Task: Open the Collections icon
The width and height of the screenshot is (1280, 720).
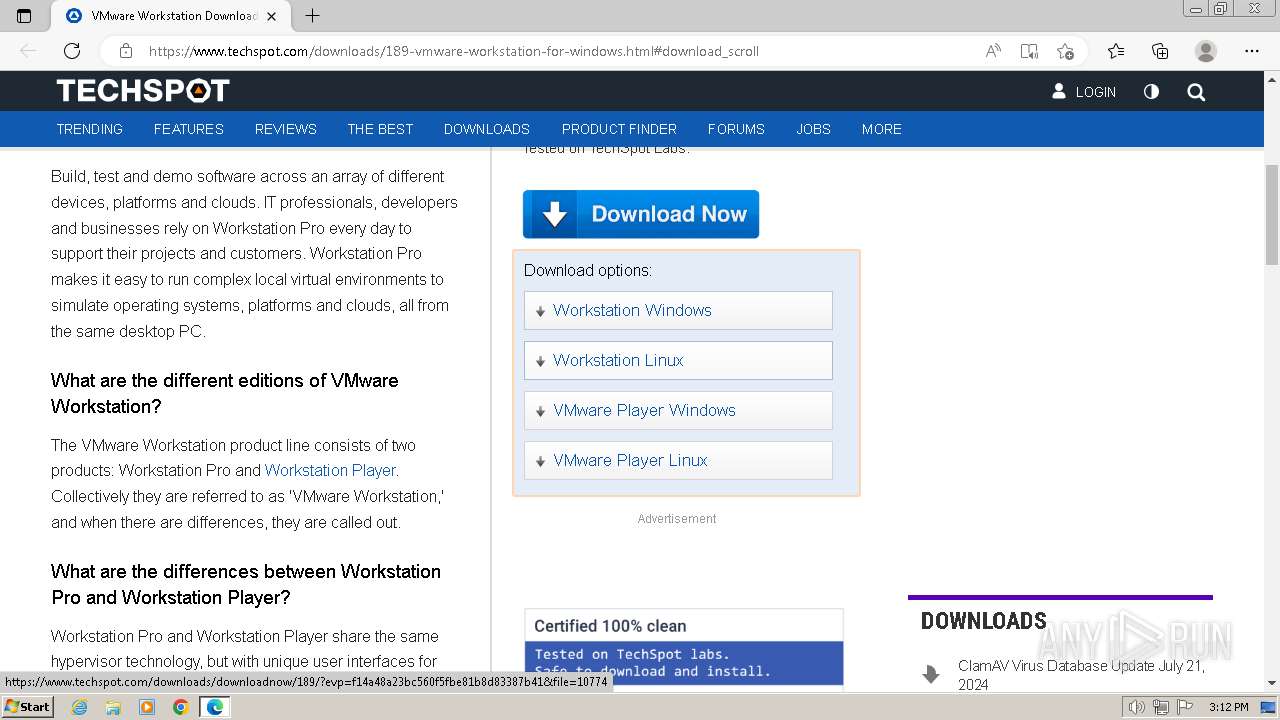Action: tap(1160, 51)
